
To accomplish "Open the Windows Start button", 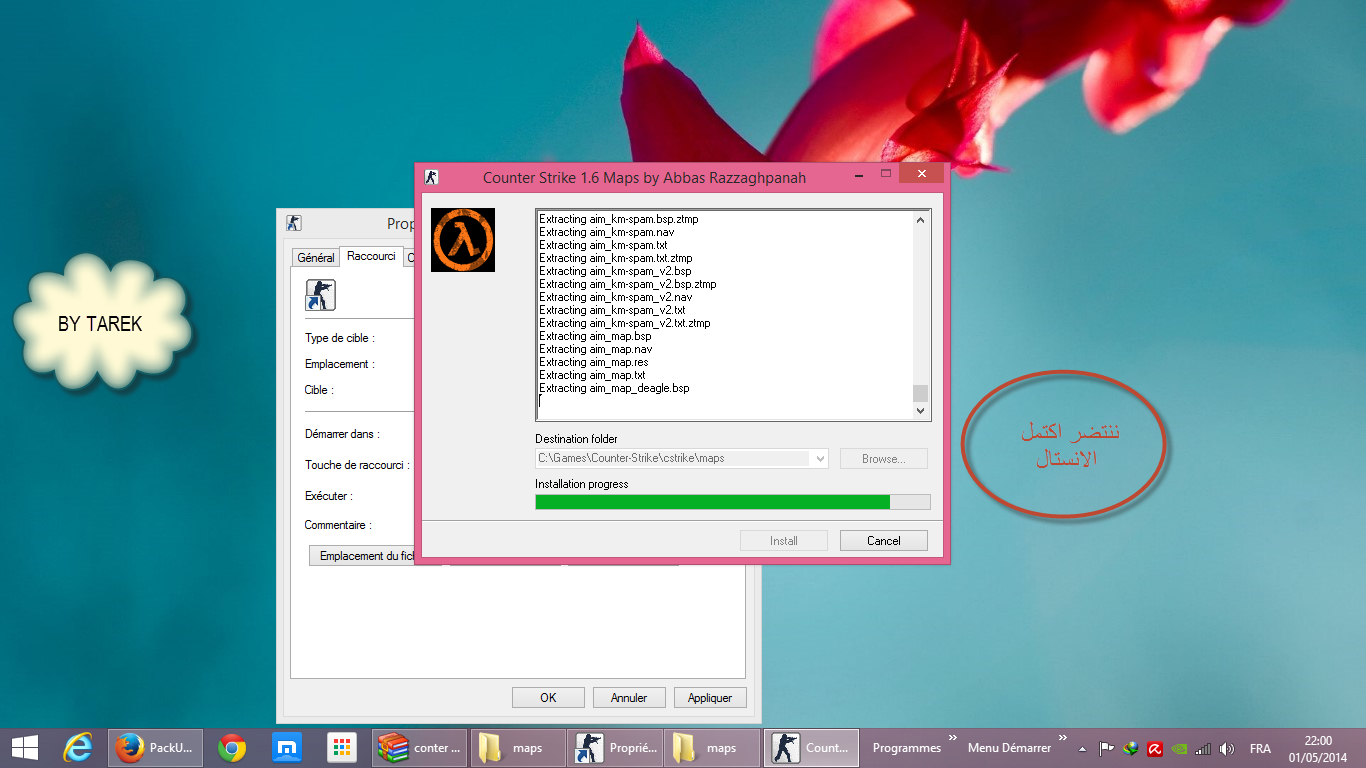I will pos(24,747).
